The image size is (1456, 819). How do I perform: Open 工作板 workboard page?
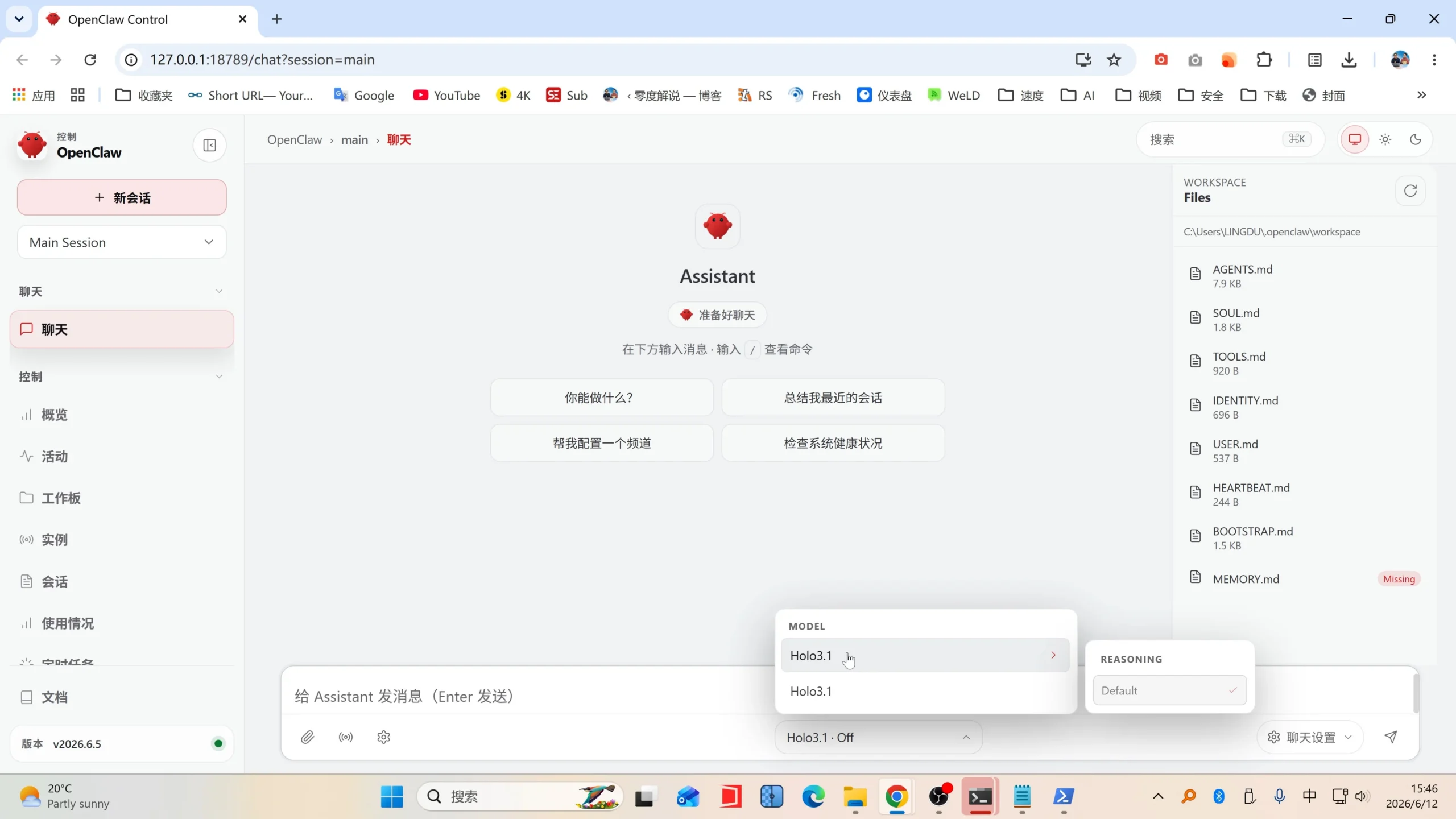tap(122, 498)
